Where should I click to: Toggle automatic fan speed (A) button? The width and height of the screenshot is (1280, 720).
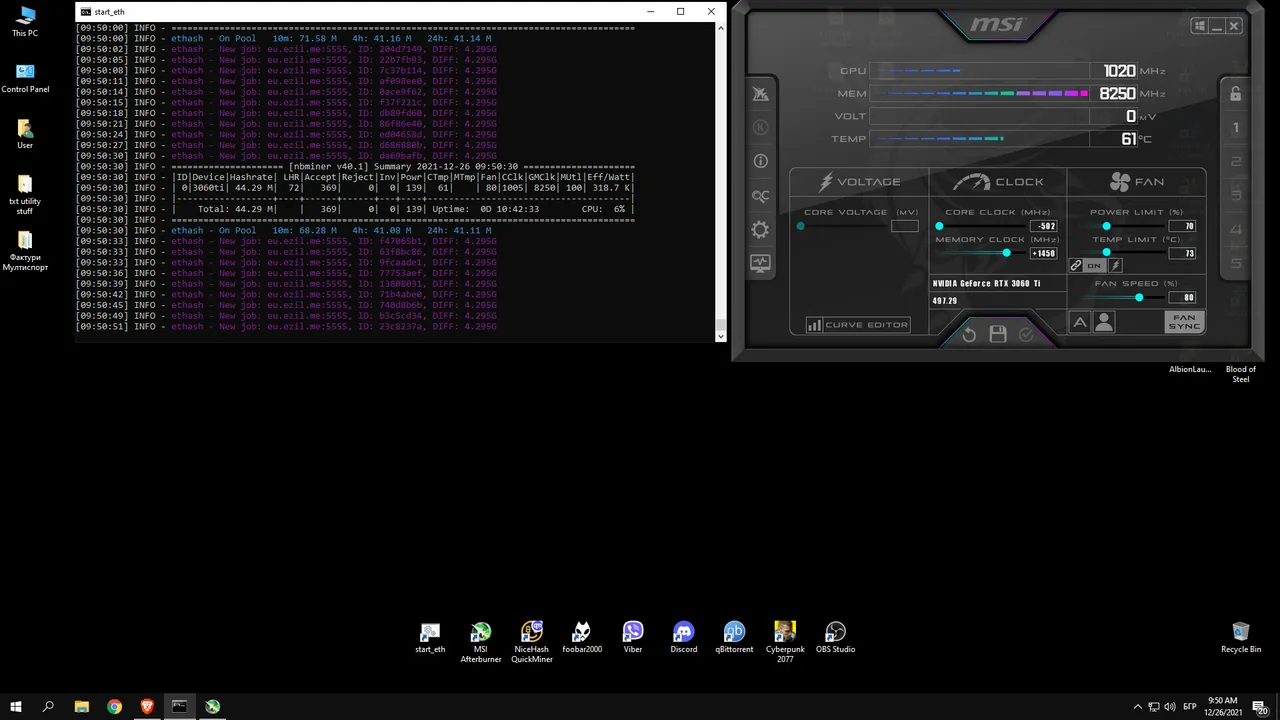click(1080, 322)
